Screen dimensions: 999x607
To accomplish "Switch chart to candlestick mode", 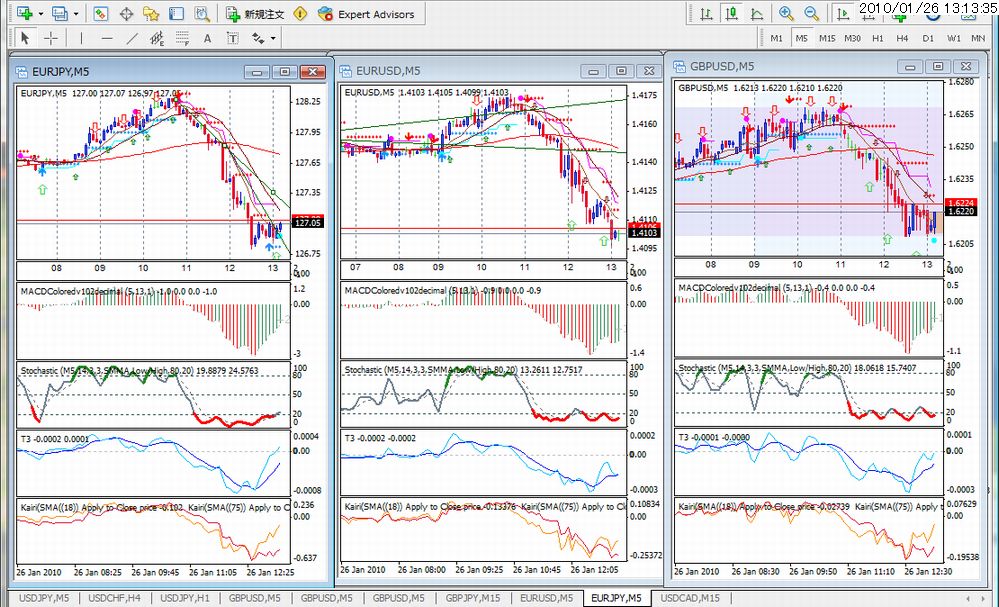I will 732,14.
